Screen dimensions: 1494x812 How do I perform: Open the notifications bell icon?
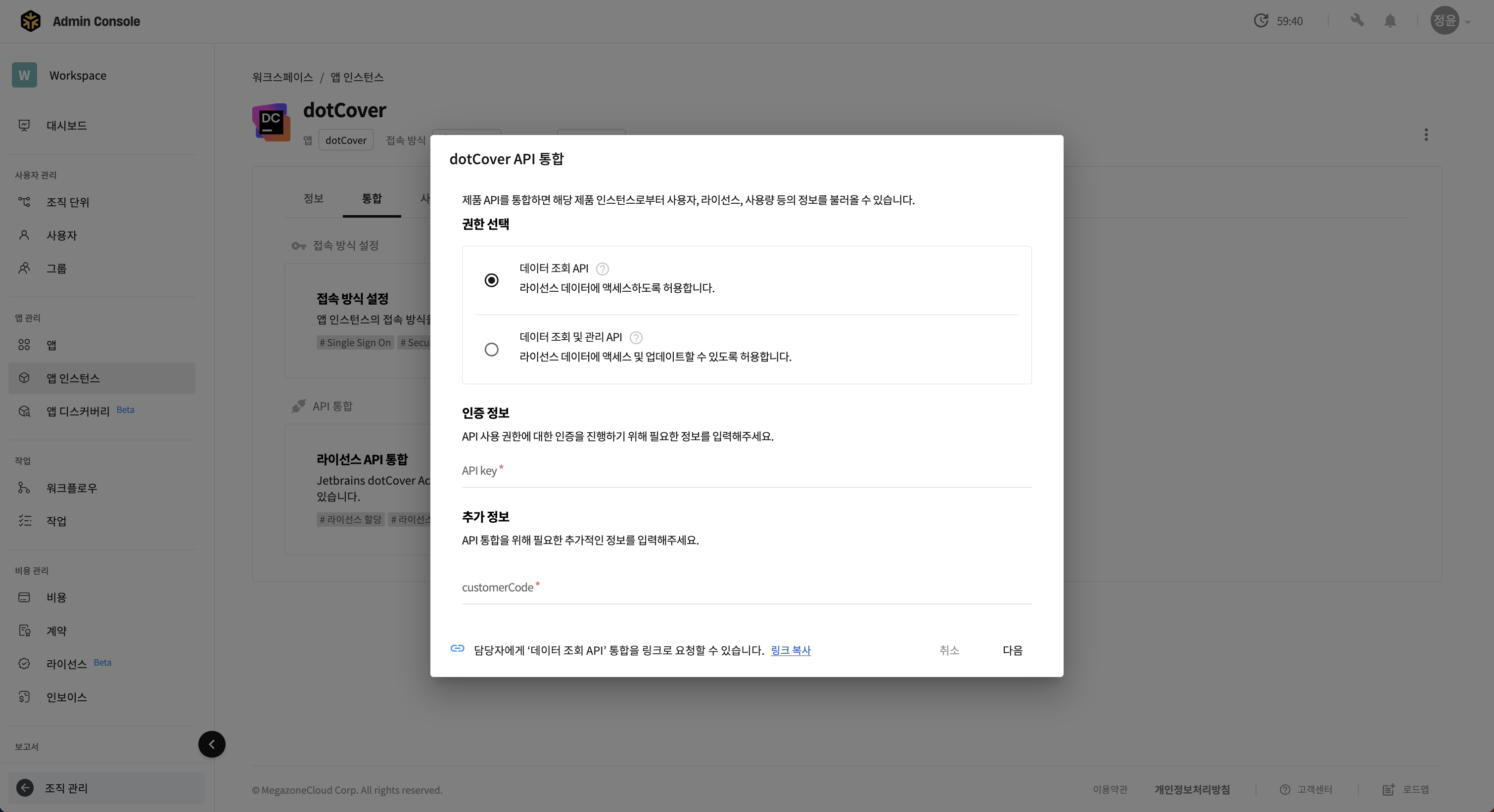click(1390, 21)
